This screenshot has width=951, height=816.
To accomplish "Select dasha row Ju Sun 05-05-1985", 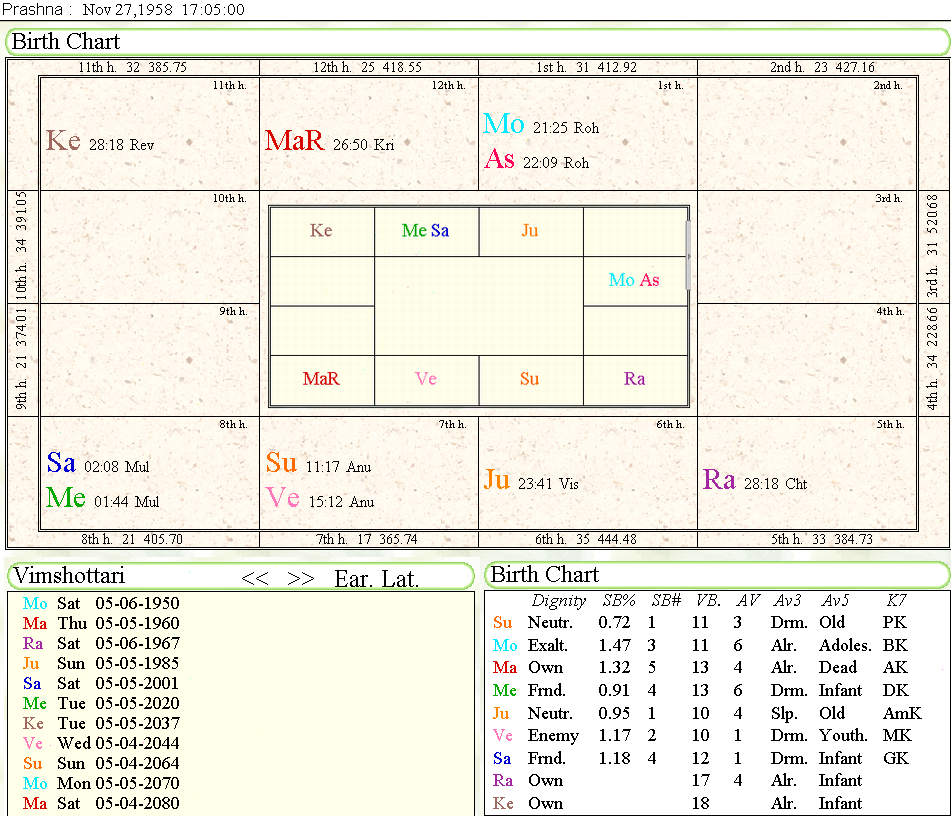I will click(101, 664).
